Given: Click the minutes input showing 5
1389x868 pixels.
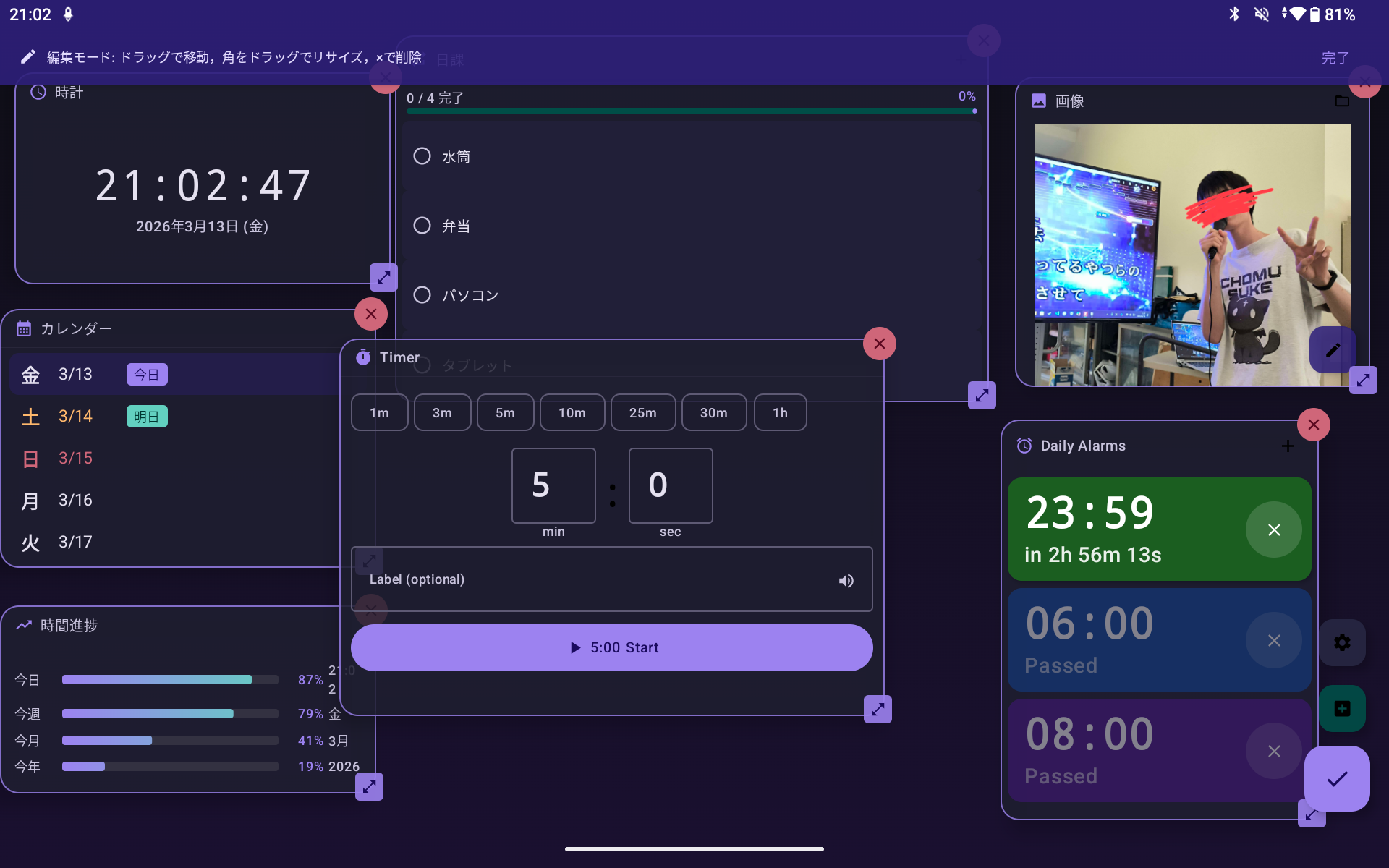Looking at the screenshot, I should pyautogui.click(x=553, y=485).
